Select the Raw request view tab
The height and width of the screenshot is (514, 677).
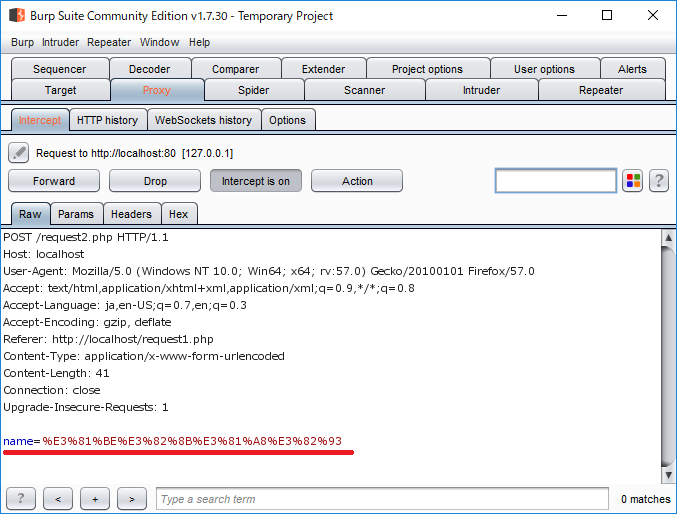30,214
